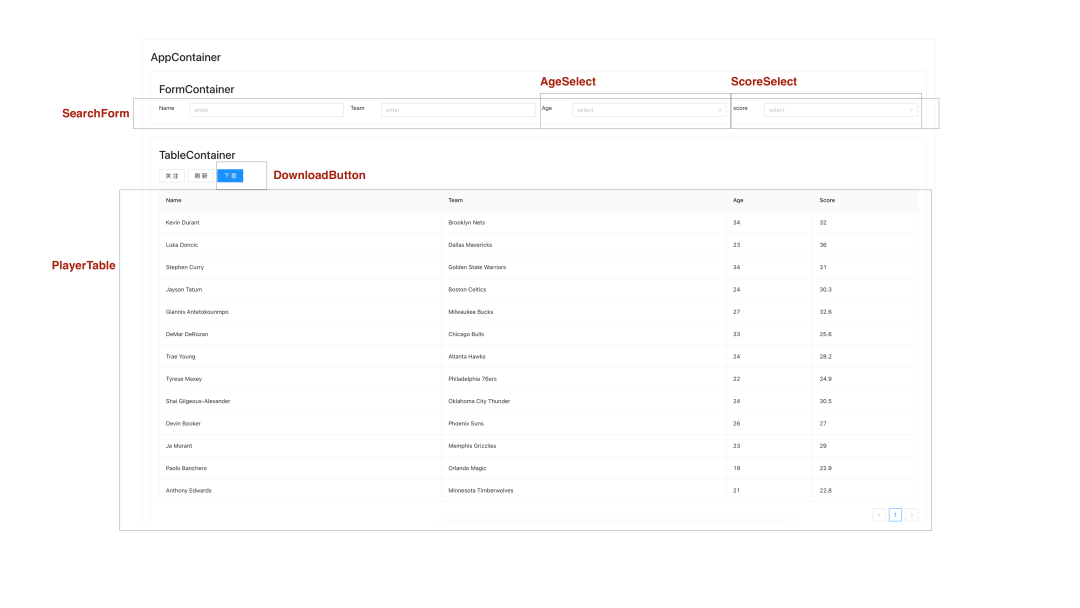Select the Trae Young name cell
1080x608 pixels.
[x=300, y=357]
